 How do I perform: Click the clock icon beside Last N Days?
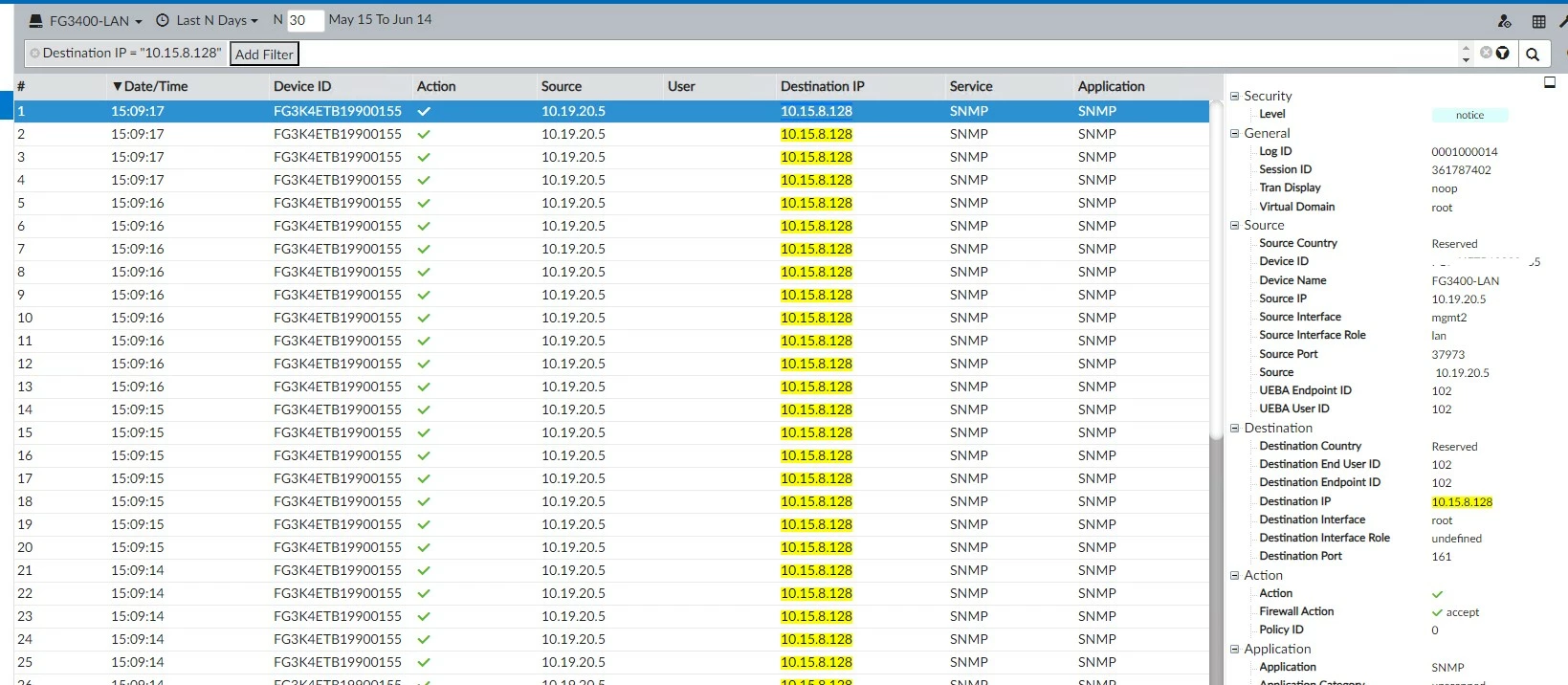coord(163,20)
